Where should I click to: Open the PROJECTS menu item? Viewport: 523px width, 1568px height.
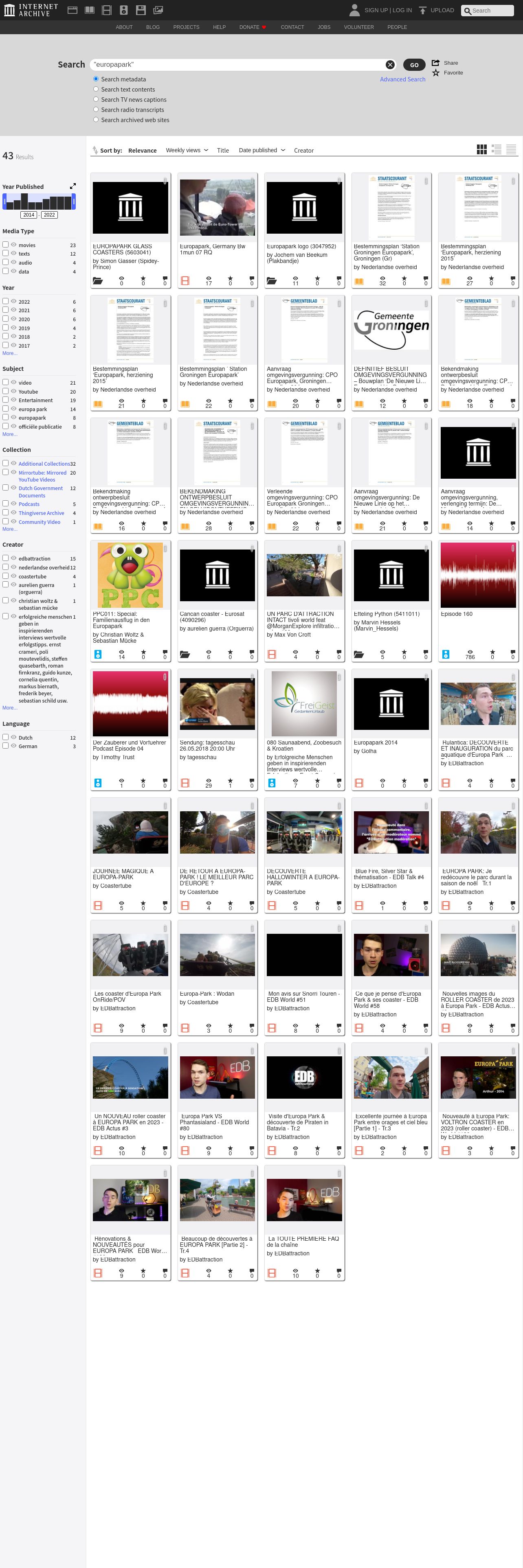[x=186, y=27]
